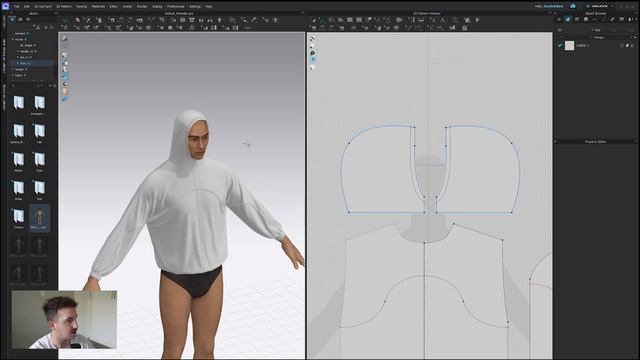
Task: Toggle the blue-highlighted side icon in 2D window
Action: coord(313,60)
